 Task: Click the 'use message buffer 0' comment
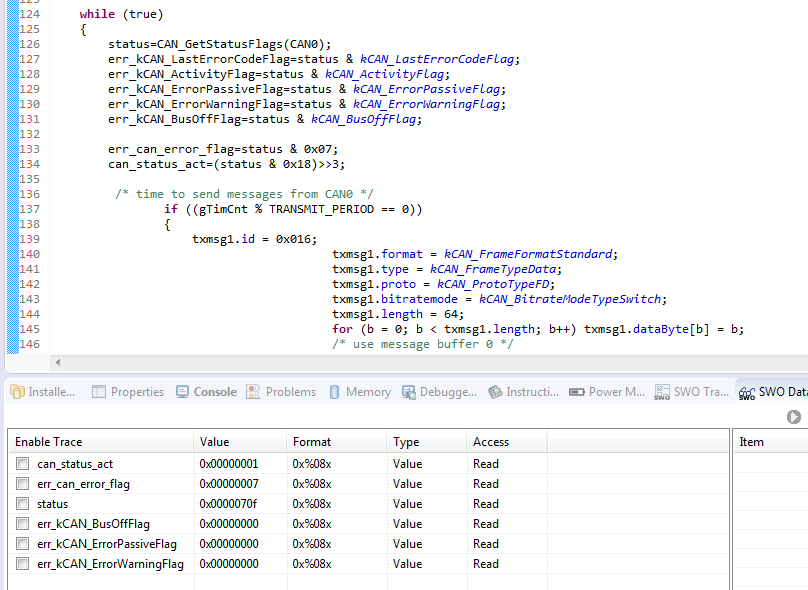coord(423,344)
